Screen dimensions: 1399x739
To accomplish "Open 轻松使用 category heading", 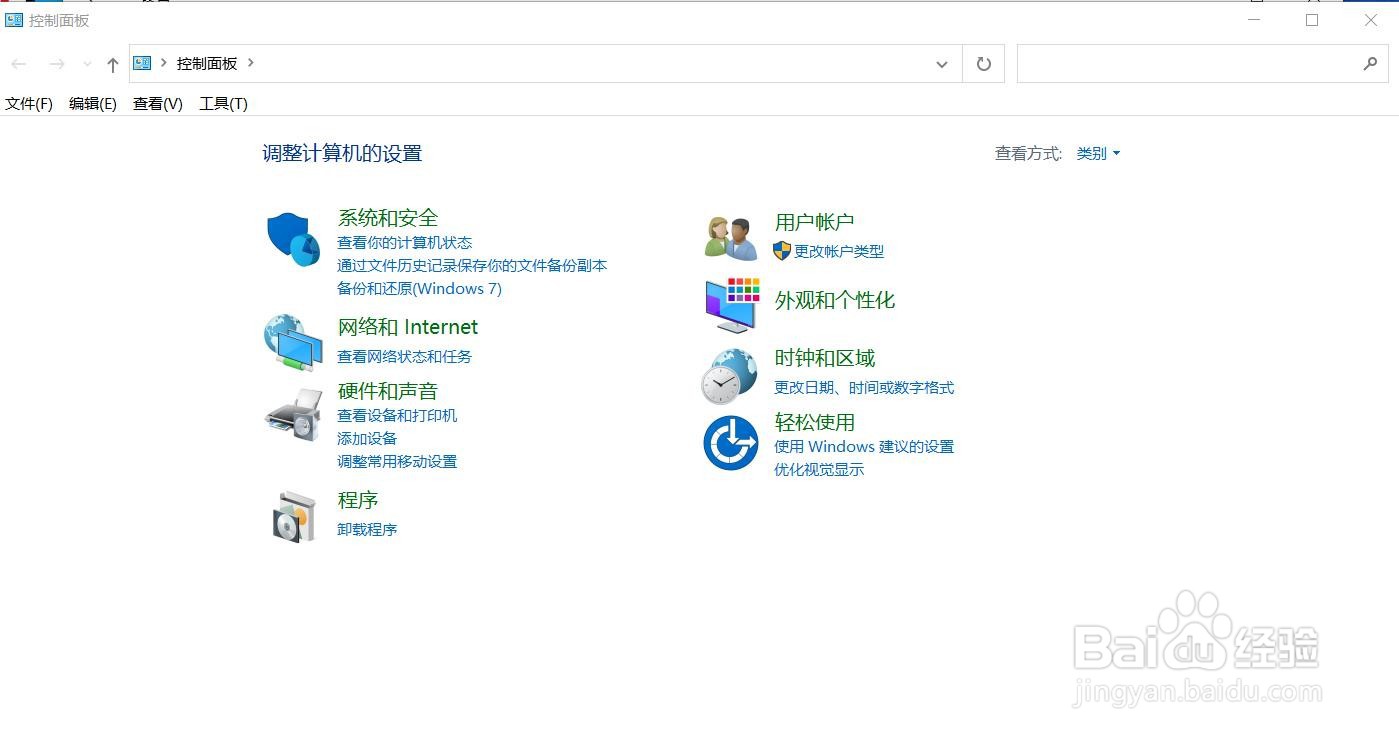I will pyautogui.click(x=814, y=422).
